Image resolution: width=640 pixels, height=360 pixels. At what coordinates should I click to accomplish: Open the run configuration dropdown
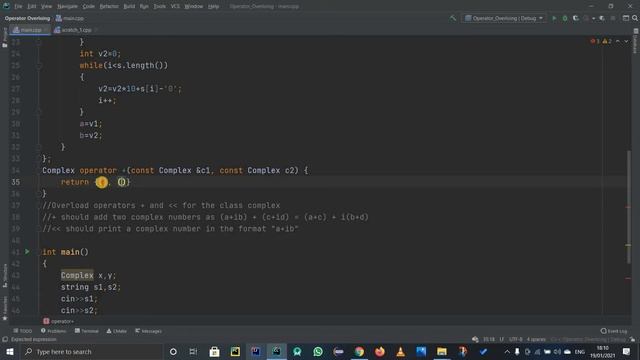point(504,18)
